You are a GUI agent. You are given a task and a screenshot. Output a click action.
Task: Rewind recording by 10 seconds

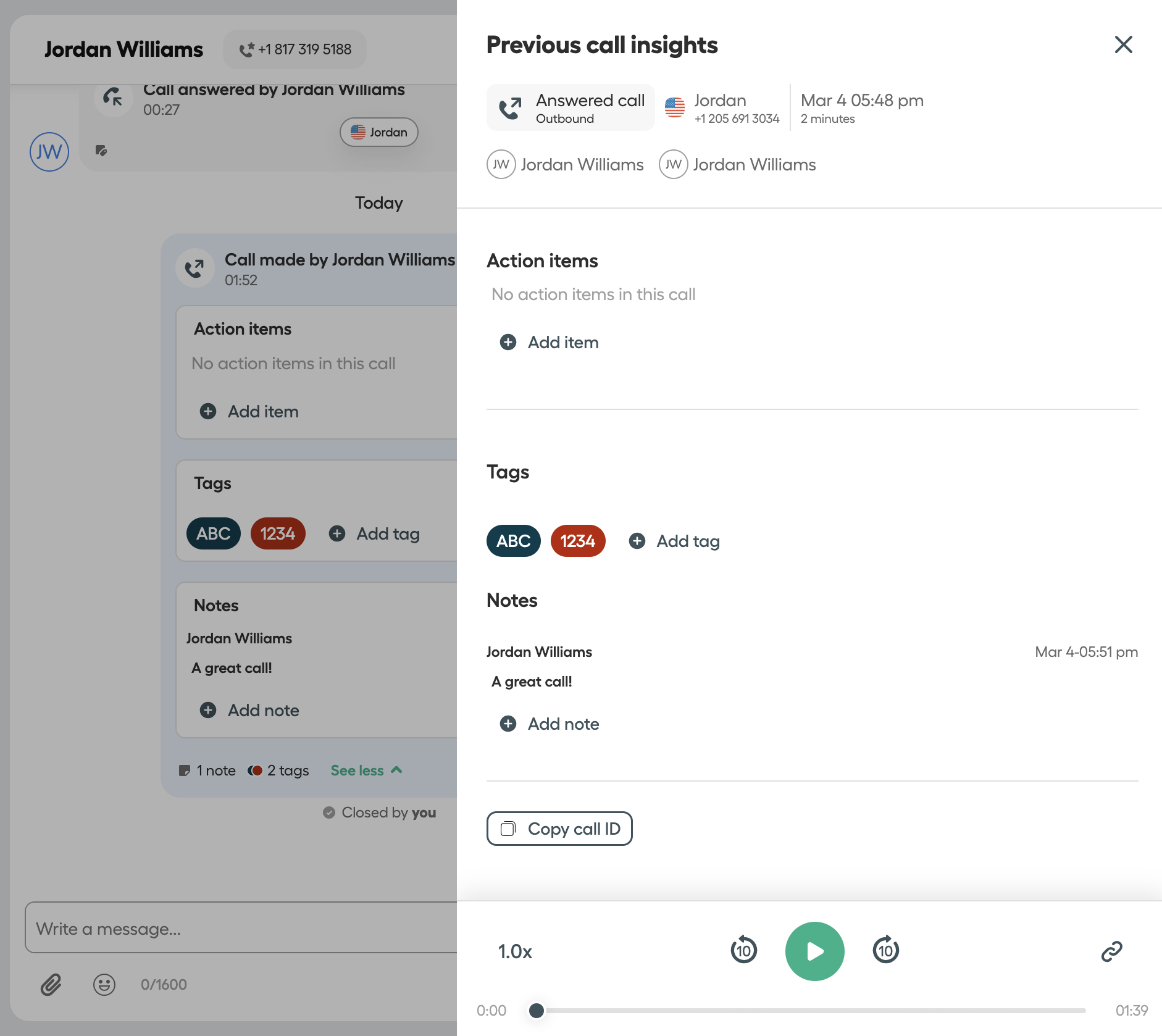743,950
